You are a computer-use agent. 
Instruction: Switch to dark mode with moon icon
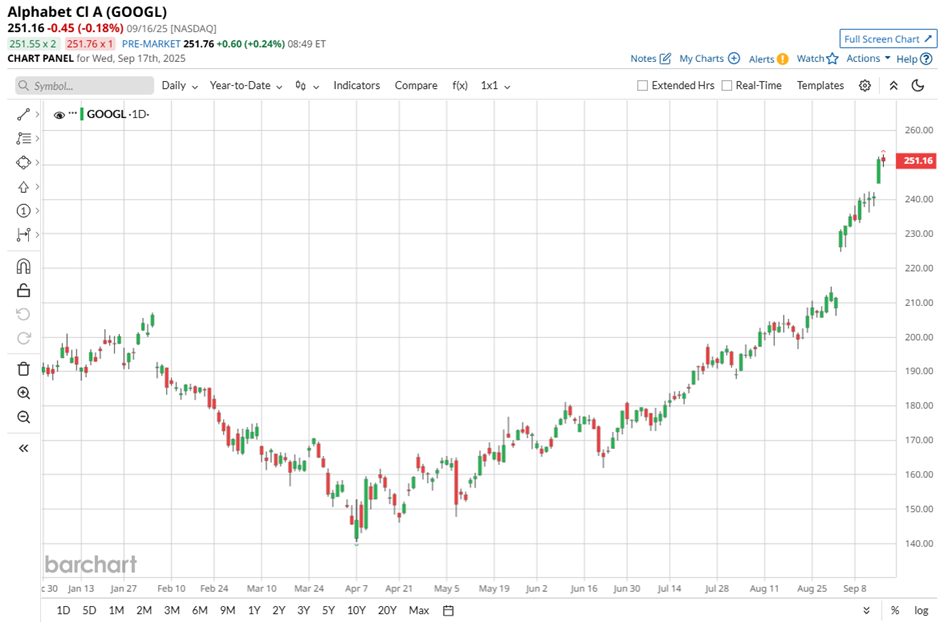(918, 86)
